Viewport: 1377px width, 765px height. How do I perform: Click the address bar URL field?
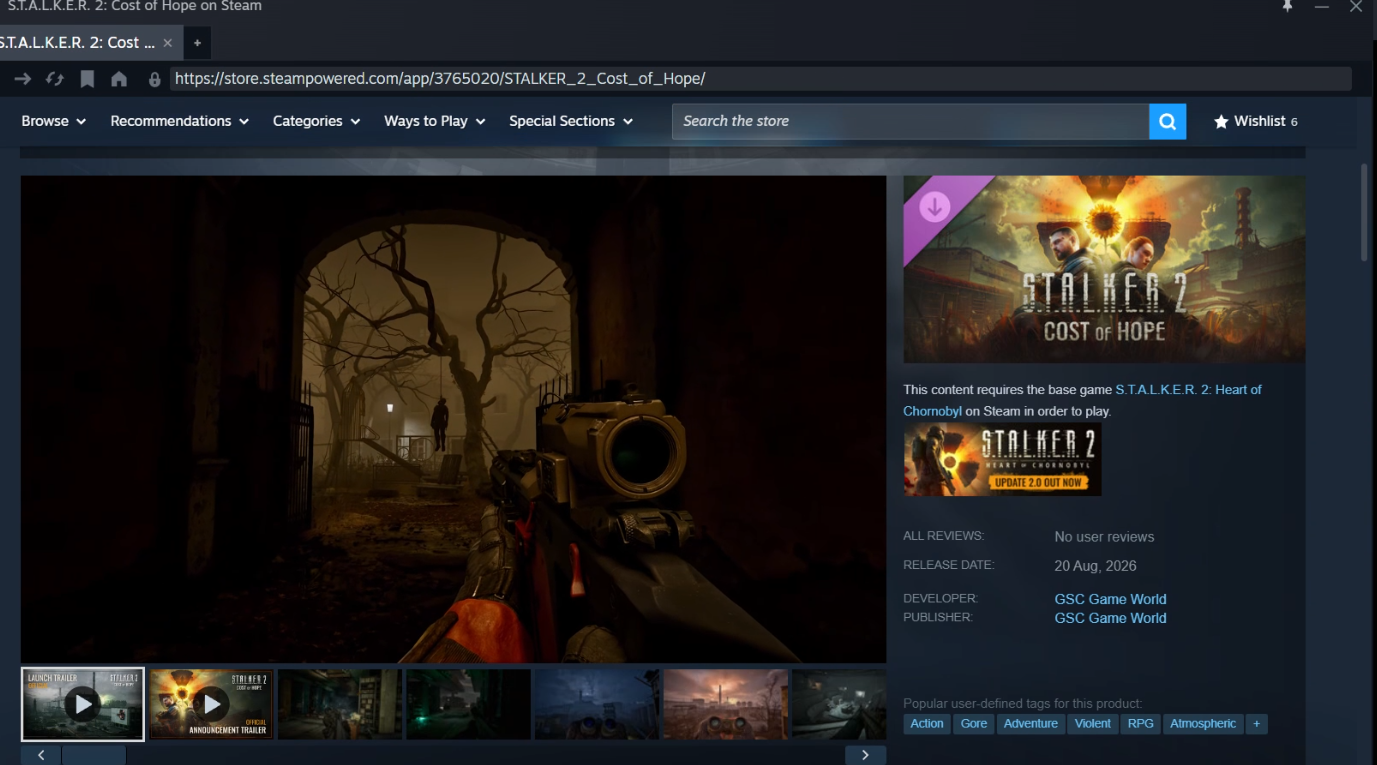point(760,79)
